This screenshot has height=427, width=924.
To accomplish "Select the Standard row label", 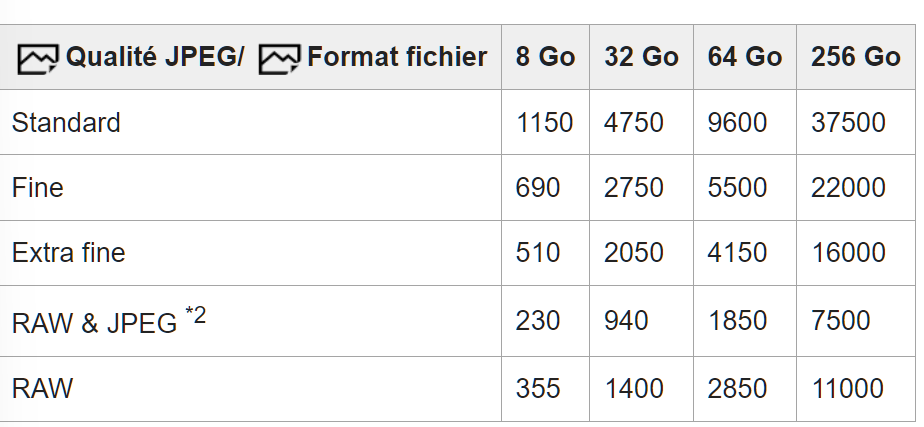I will click(66, 123).
